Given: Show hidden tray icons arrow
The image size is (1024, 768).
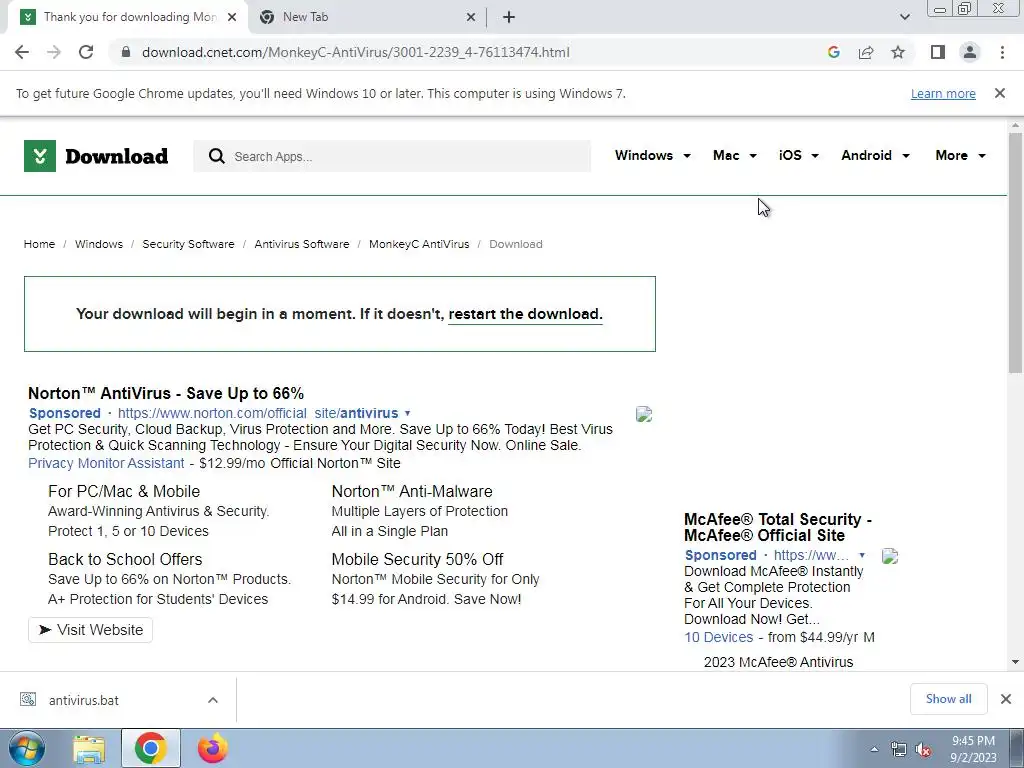Looking at the screenshot, I should (874, 750).
